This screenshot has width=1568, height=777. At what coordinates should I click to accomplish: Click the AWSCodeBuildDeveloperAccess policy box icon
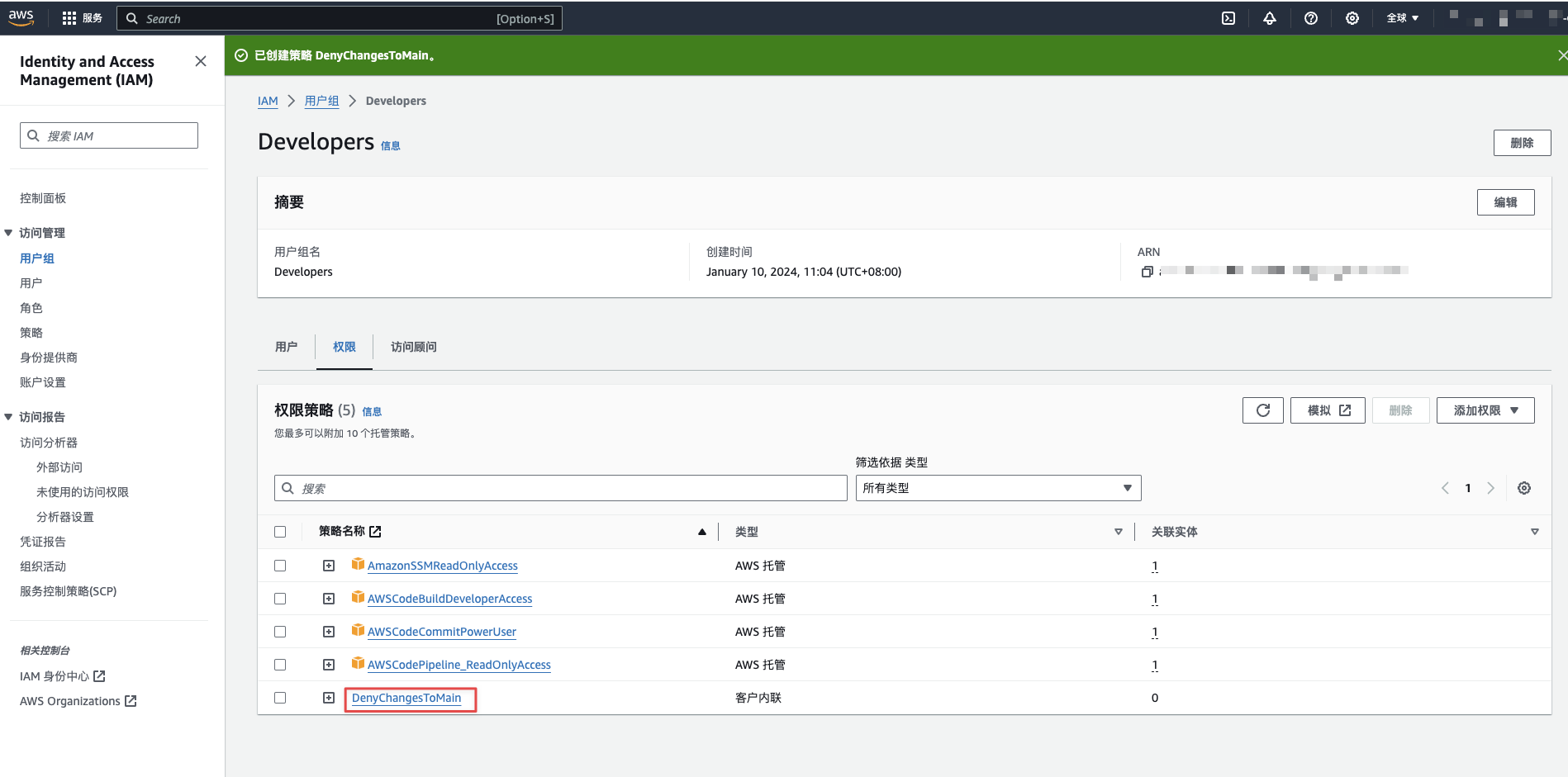tap(358, 597)
